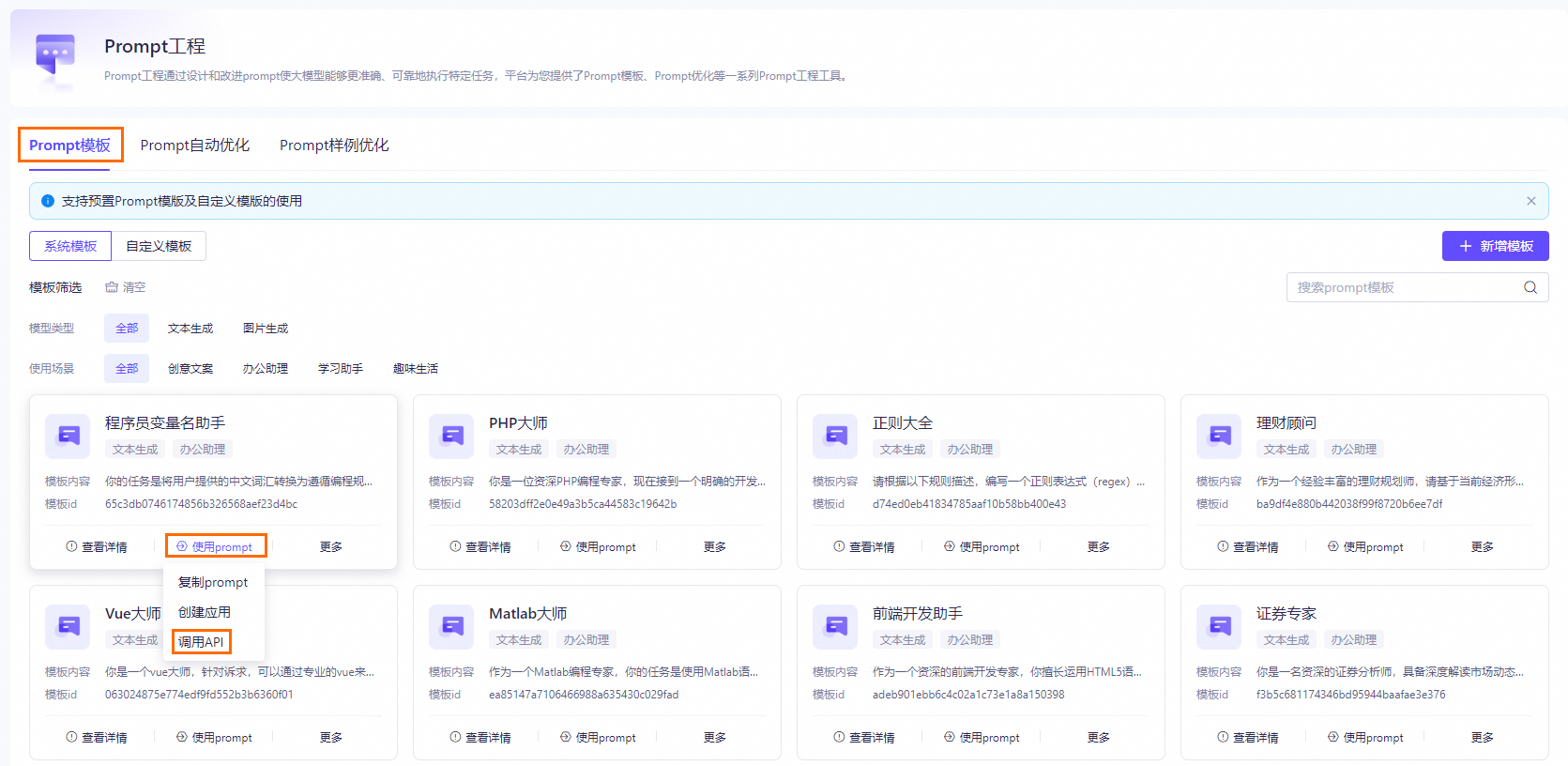The image size is (1568, 766).
Task: Click the search magnifier icon
Action: 1530,287
